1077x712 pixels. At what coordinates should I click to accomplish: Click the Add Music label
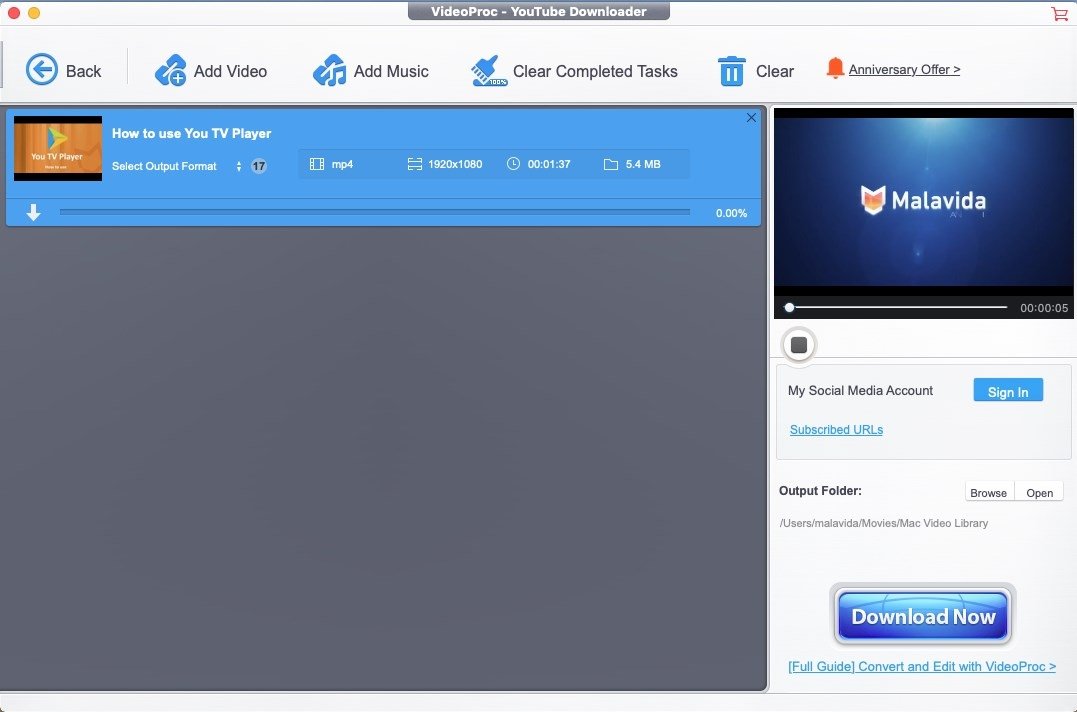click(x=391, y=71)
